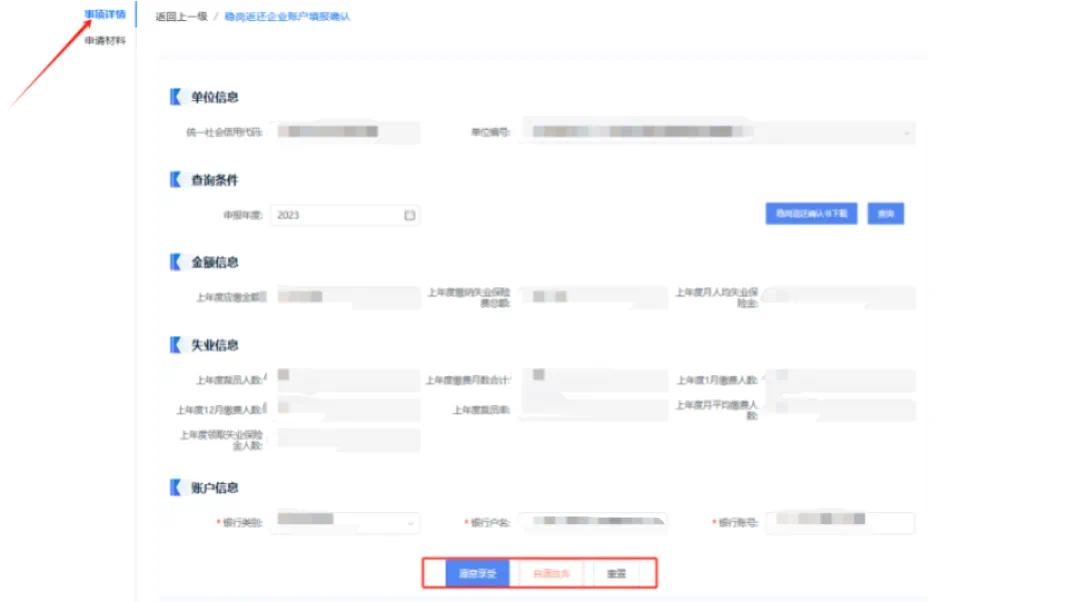
Task: Open the 申请材料 sidebar tab
Action: pos(105,41)
